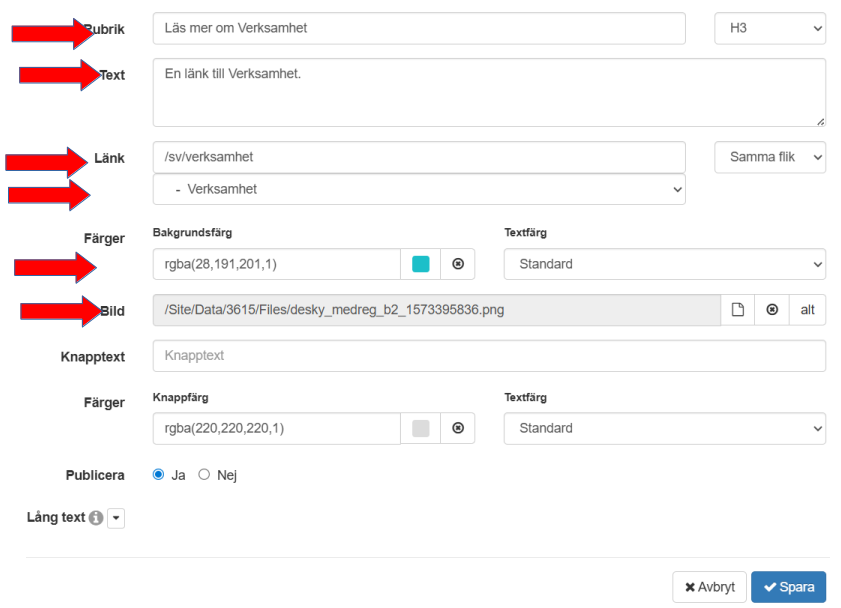841x608 pixels.
Task: Click the file browse icon for Bild
Action: click(x=738, y=310)
